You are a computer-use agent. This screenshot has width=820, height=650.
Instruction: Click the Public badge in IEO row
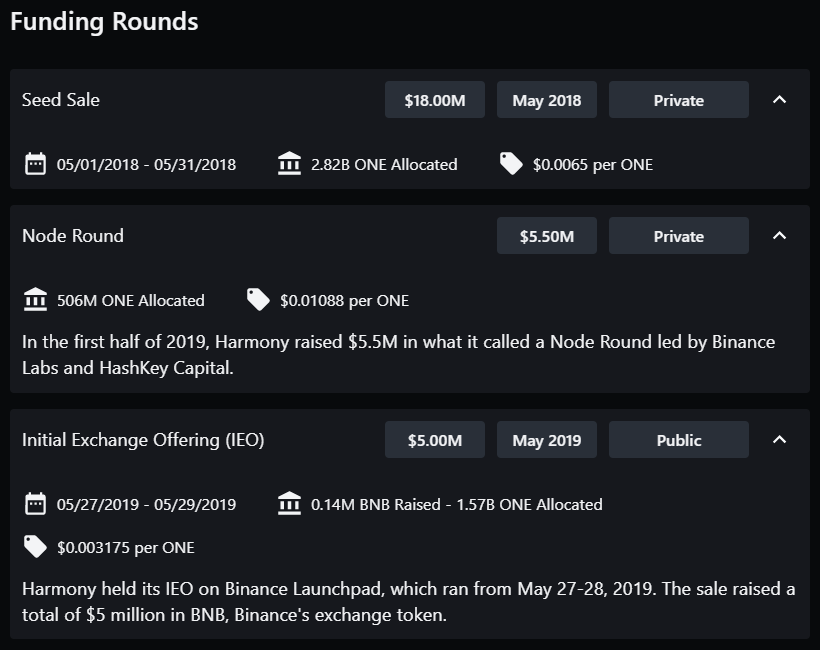pos(679,439)
